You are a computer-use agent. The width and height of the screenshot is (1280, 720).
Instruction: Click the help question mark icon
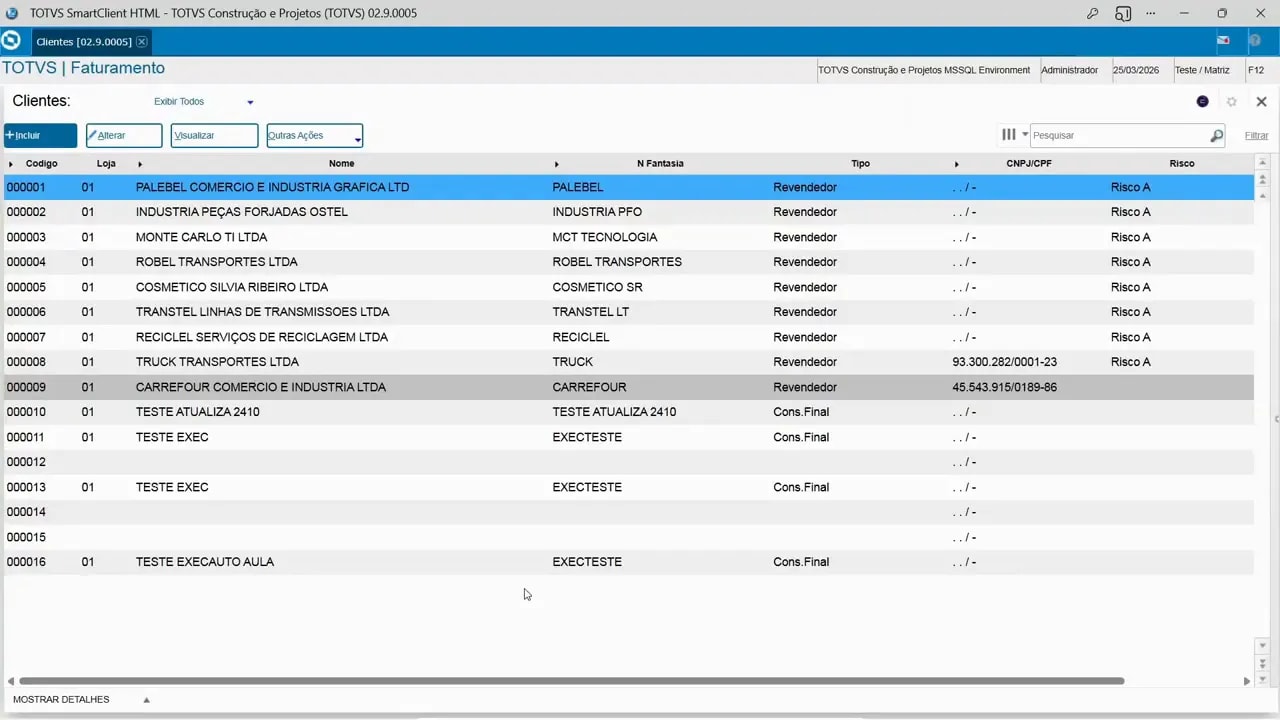pos(1255,40)
